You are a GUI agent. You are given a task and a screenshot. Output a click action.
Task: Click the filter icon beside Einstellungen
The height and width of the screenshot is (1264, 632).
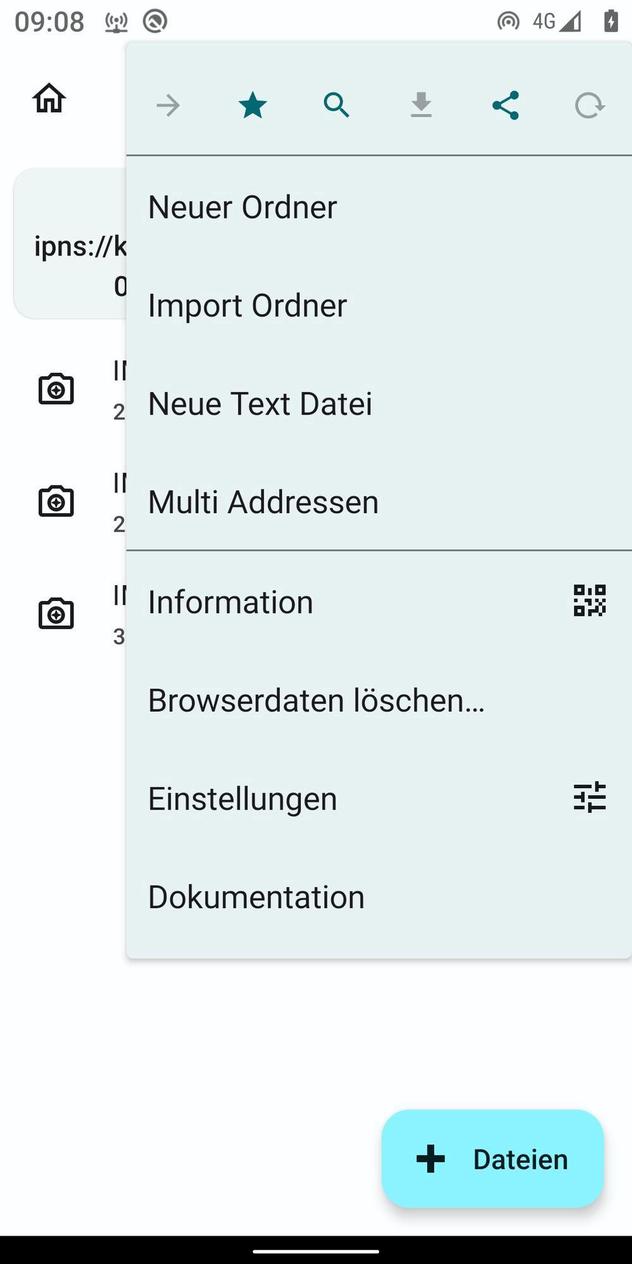coord(589,797)
